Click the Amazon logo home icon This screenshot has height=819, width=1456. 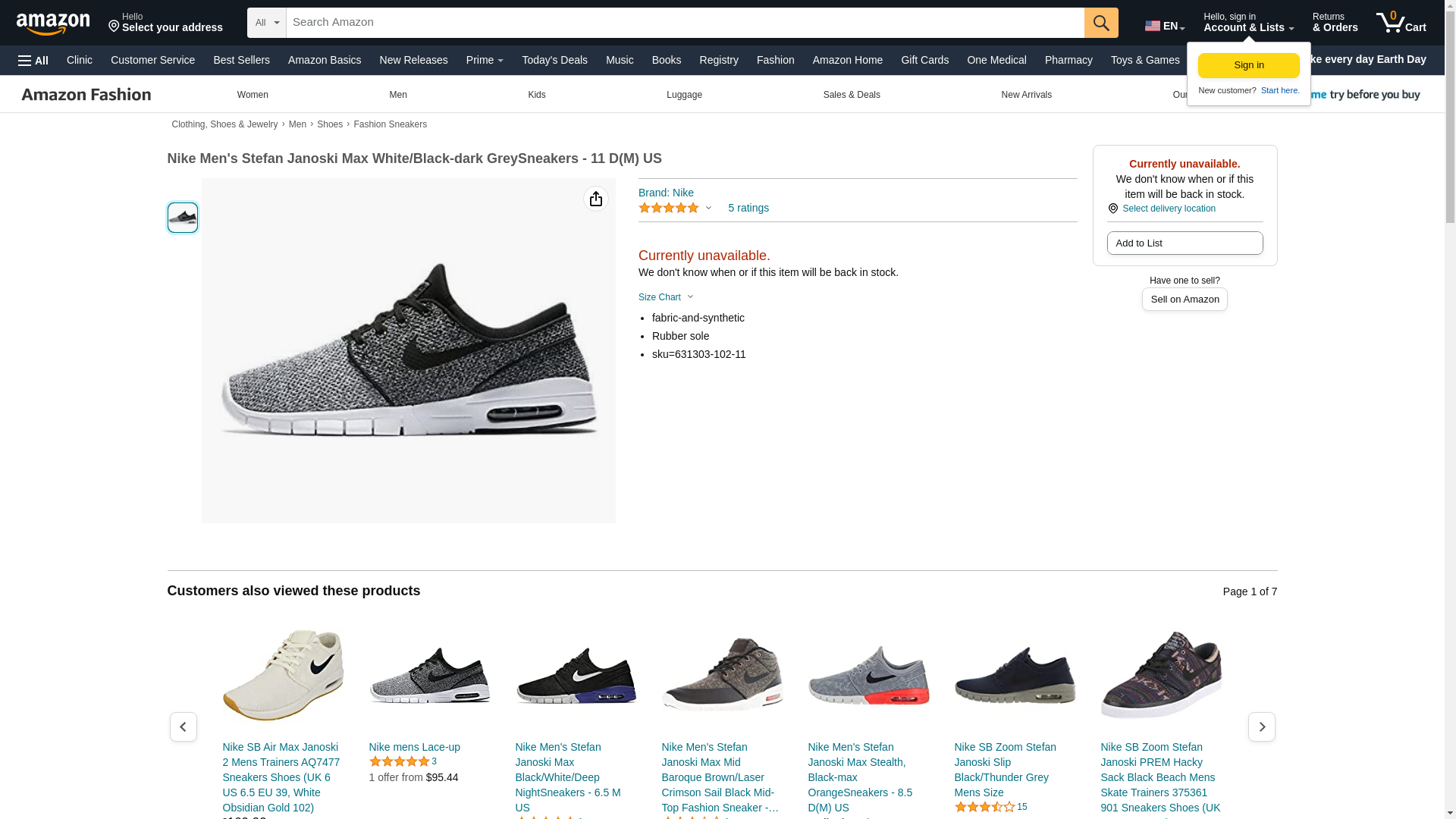click(53, 24)
